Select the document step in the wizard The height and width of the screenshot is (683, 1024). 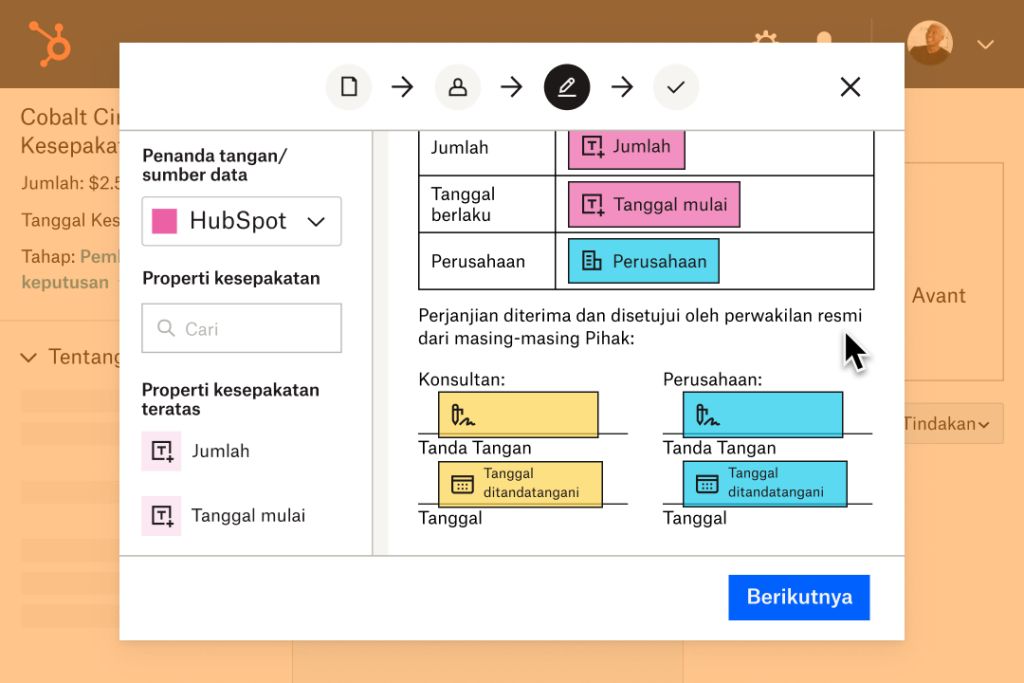348,87
